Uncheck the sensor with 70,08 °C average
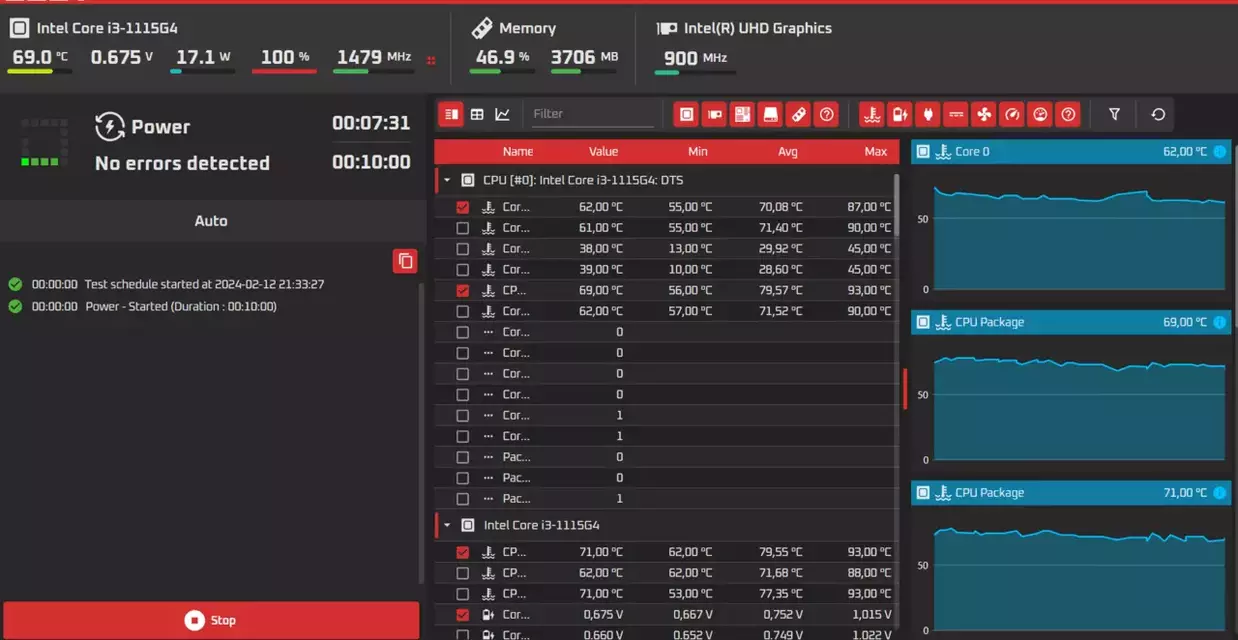The height and width of the screenshot is (640, 1238). click(x=462, y=207)
